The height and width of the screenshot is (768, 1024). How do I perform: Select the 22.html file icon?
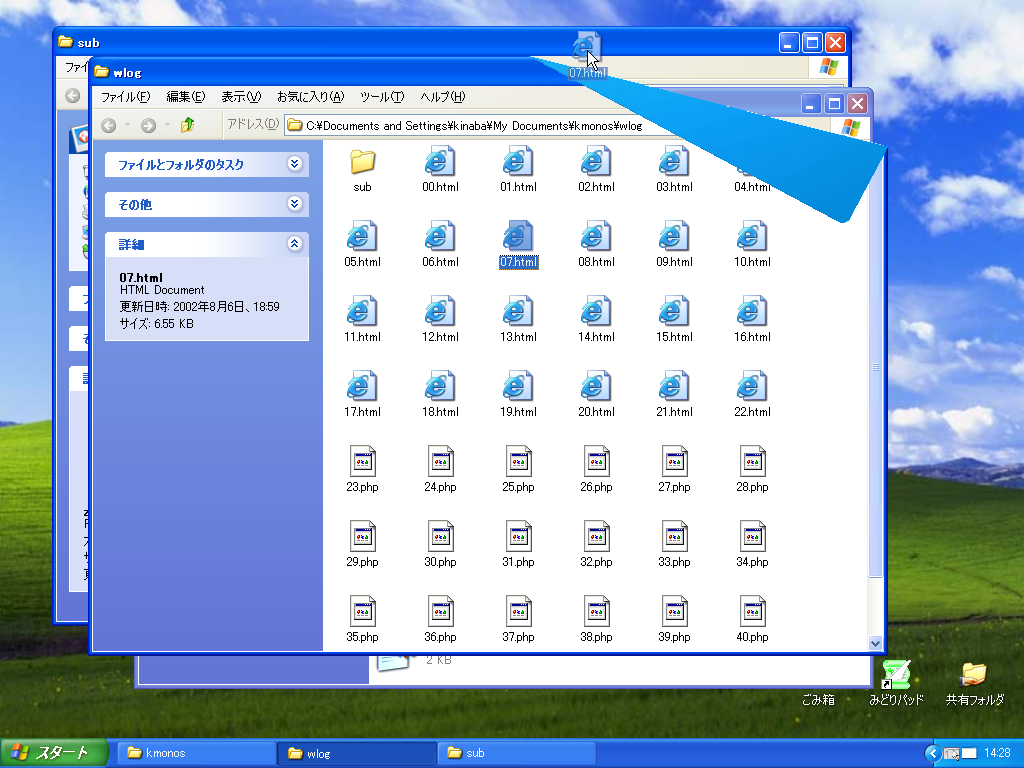[x=752, y=387]
